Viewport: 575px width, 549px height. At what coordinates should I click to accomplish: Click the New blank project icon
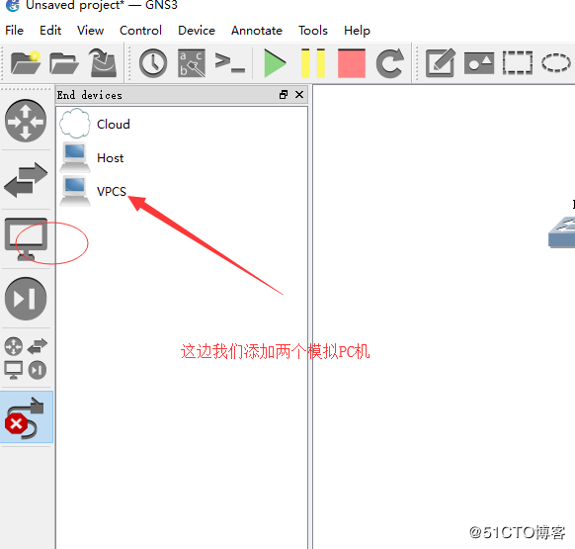(x=25, y=63)
